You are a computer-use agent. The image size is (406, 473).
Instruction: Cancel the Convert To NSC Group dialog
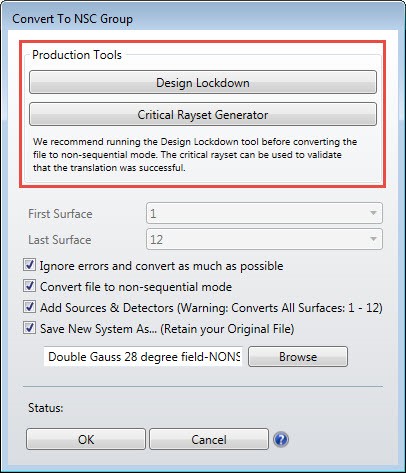(x=209, y=439)
